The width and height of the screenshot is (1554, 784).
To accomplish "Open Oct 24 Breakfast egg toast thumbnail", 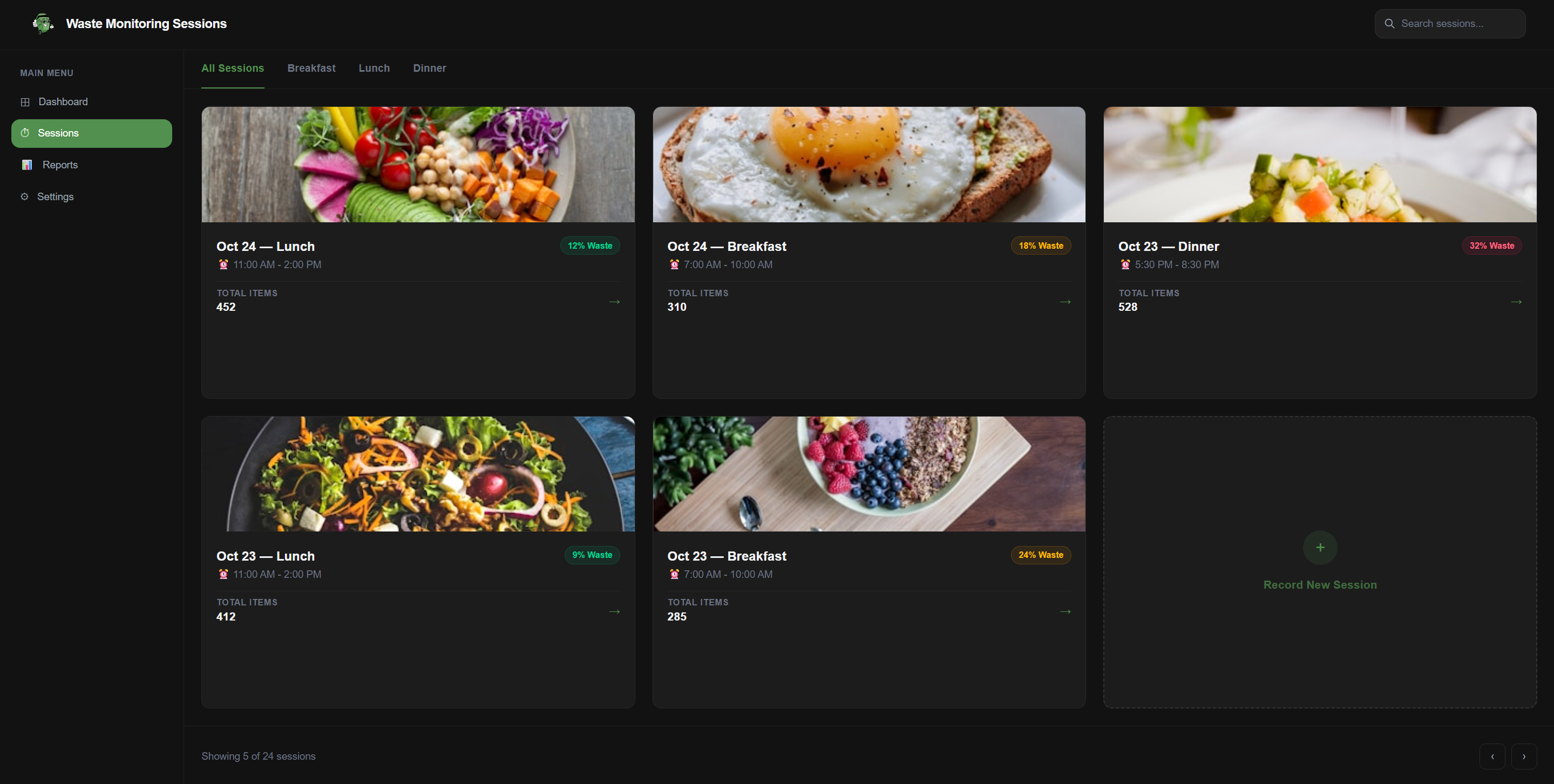I will (868, 165).
